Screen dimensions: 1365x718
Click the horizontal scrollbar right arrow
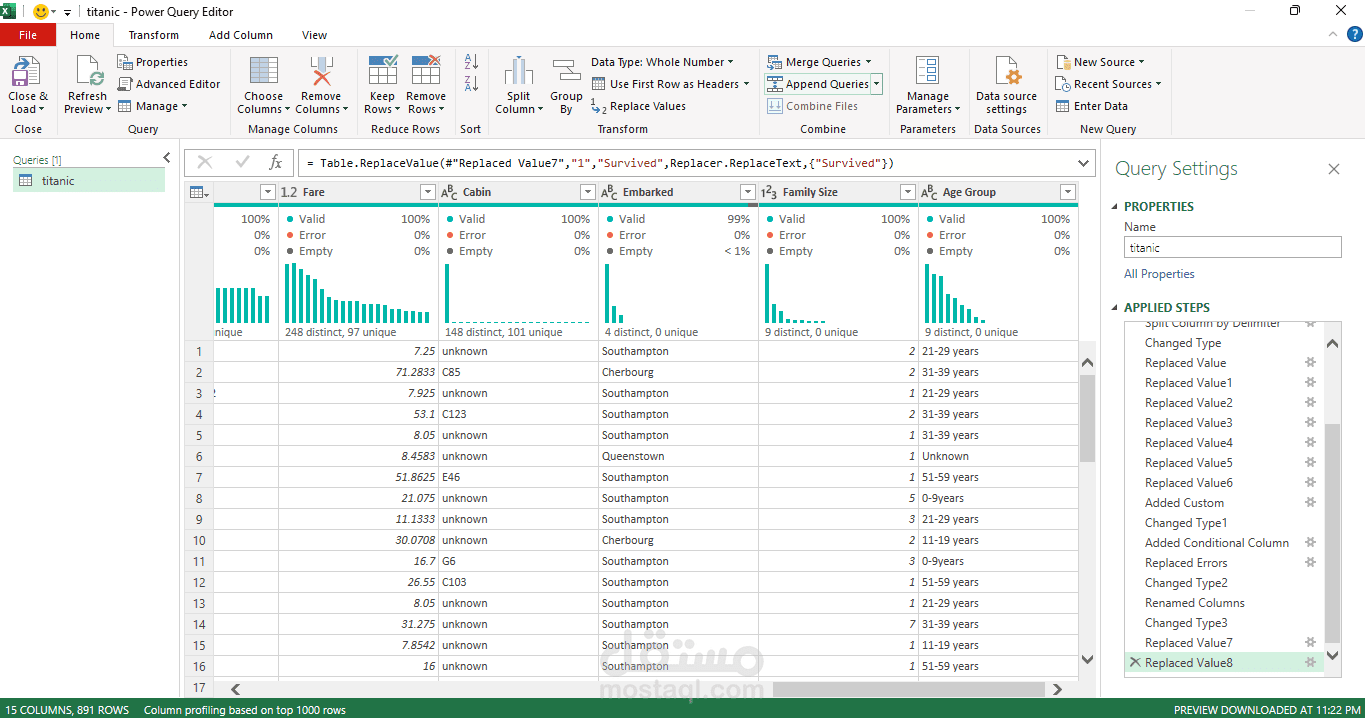[1057, 689]
